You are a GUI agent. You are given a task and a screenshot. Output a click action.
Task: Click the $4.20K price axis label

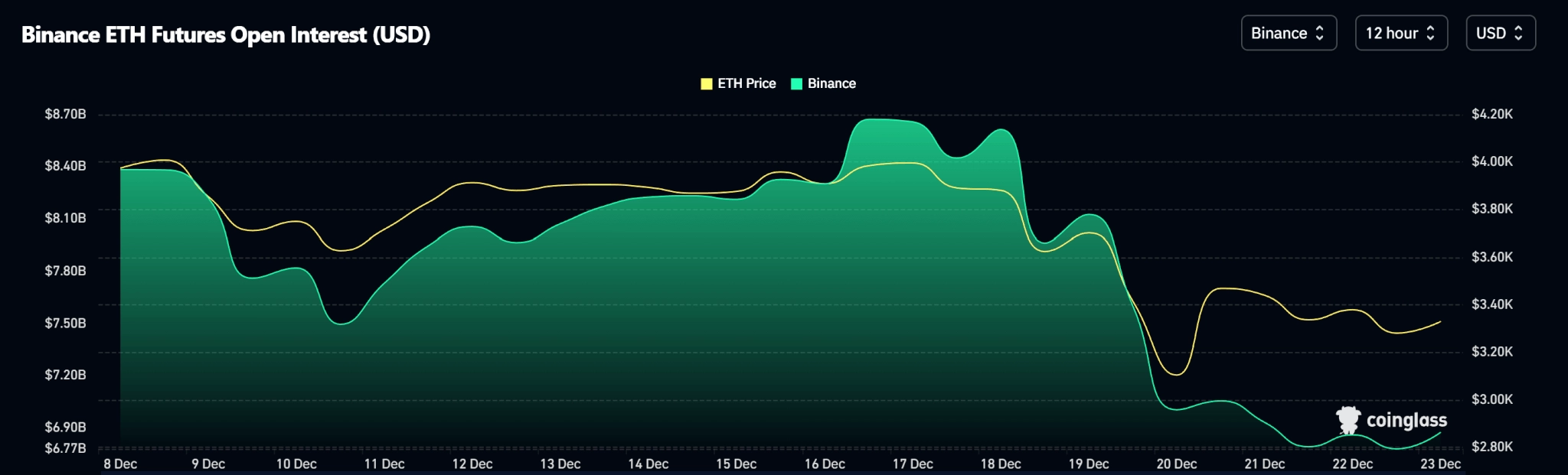click(1492, 114)
